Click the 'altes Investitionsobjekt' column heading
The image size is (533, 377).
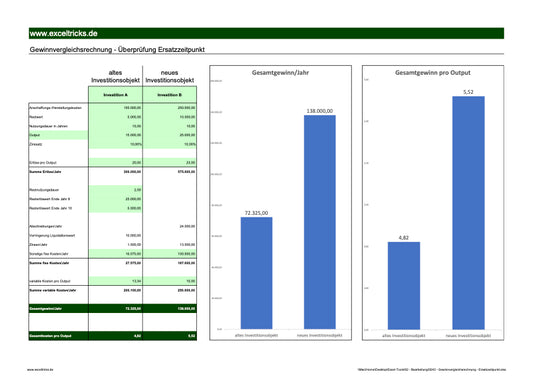coord(115,76)
